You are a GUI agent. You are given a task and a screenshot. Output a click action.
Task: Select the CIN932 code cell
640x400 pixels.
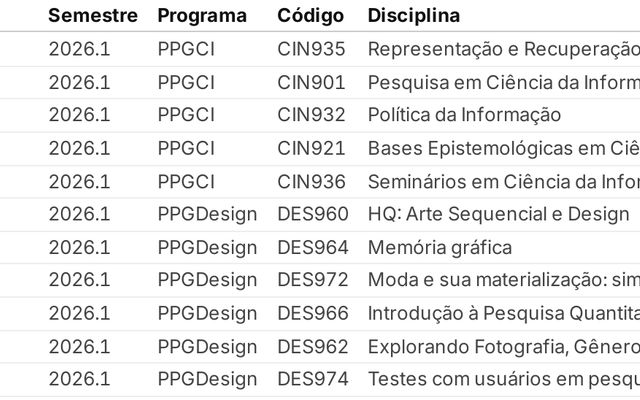(x=311, y=115)
